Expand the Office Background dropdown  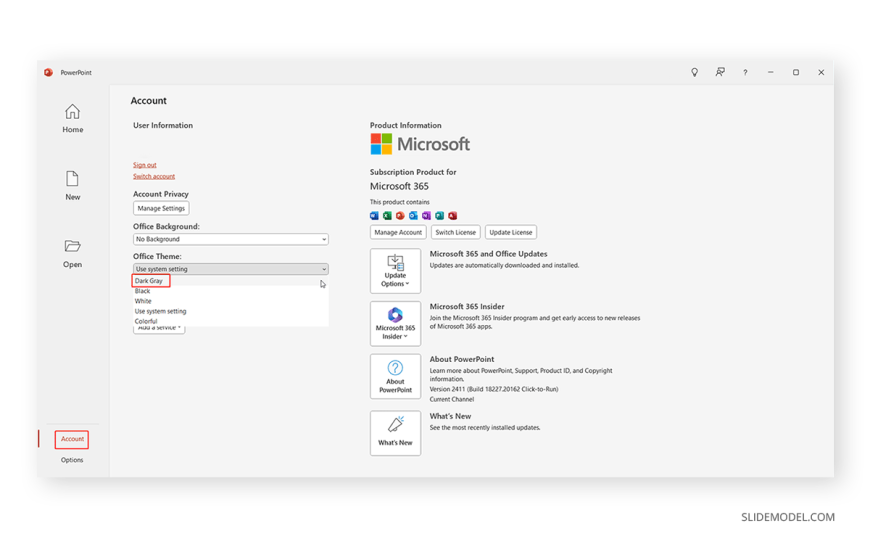click(231, 239)
